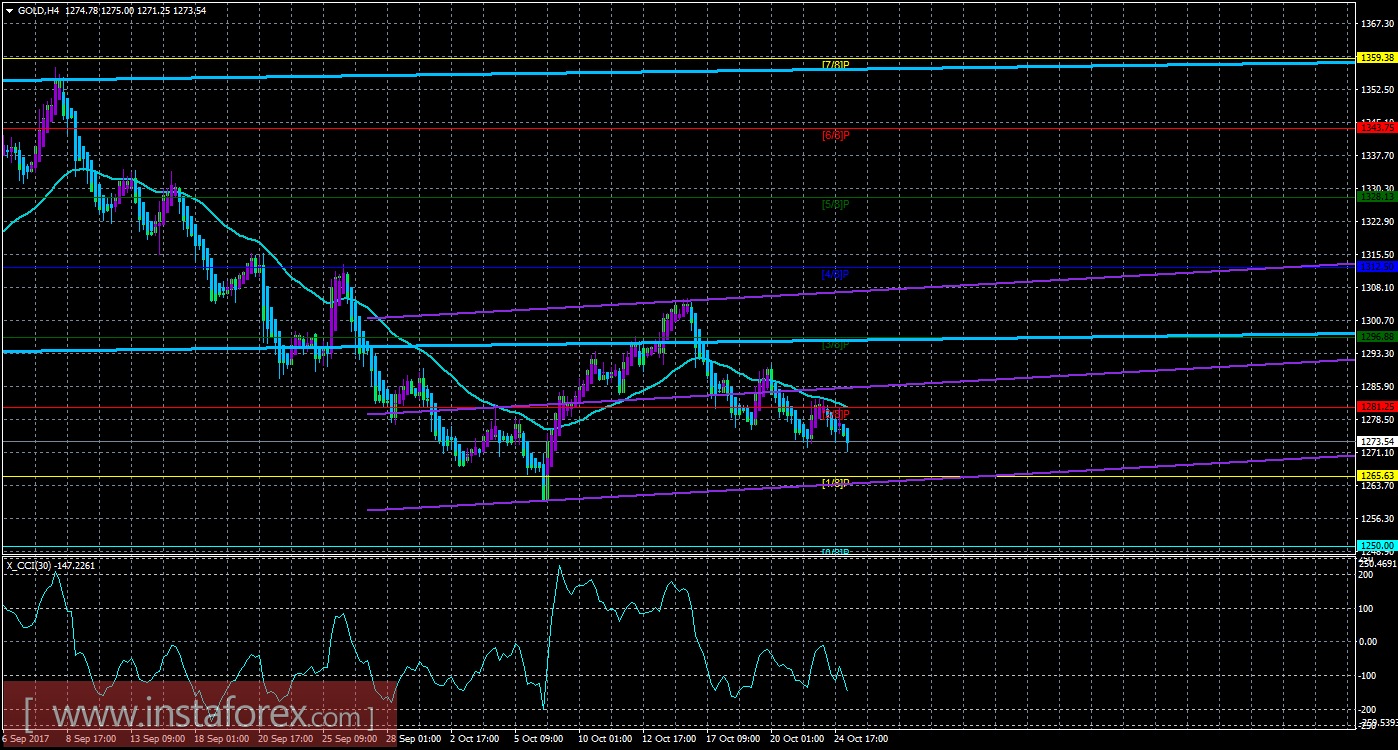Screen dimensions: 1398x750
Task: Click the 1285.90 price axis value
Action: (1377, 386)
